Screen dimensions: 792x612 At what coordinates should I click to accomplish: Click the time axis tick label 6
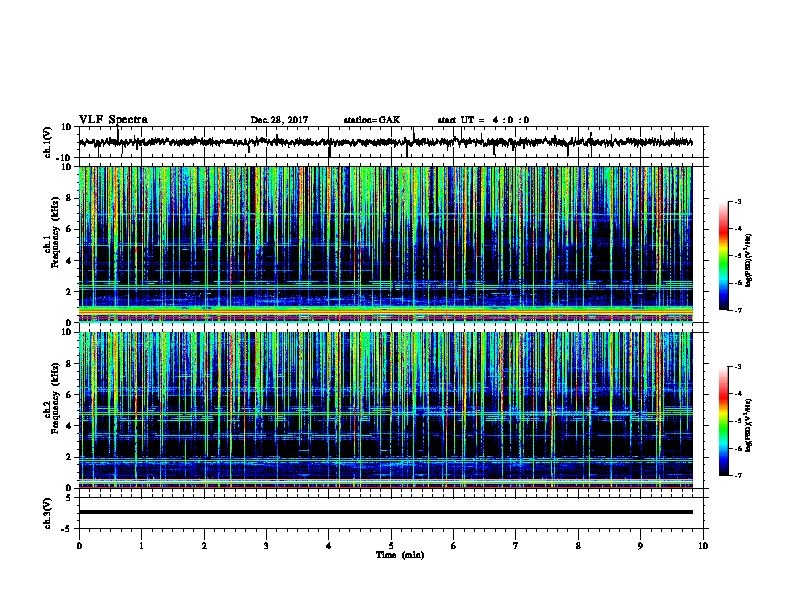point(454,546)
